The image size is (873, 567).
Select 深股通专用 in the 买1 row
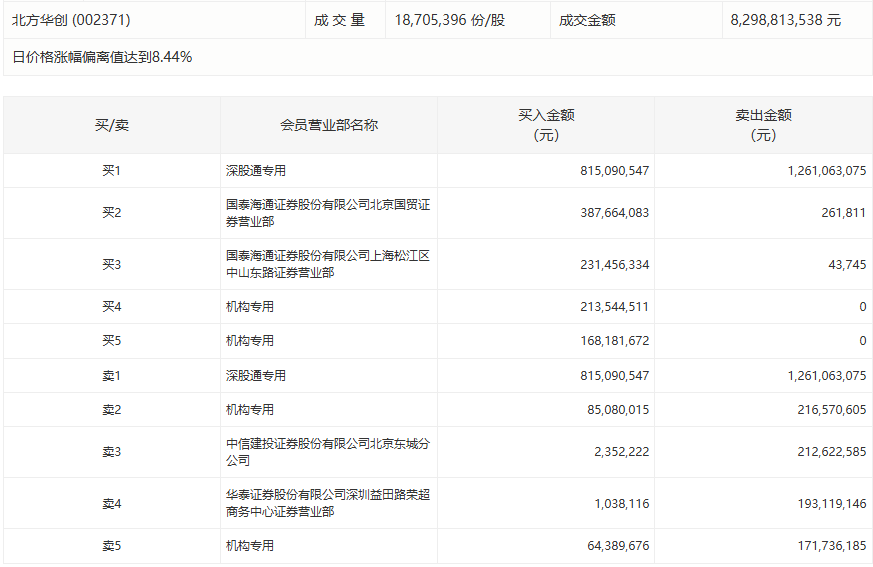(x=256, y=170)
